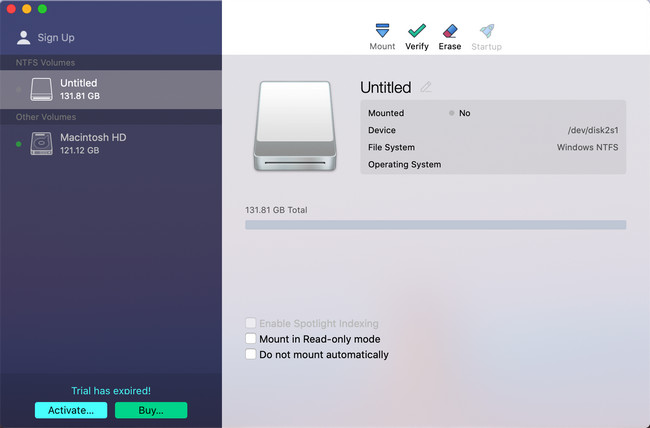
Task: Check Do not mount automatically
Action: (x=250, y=355)
